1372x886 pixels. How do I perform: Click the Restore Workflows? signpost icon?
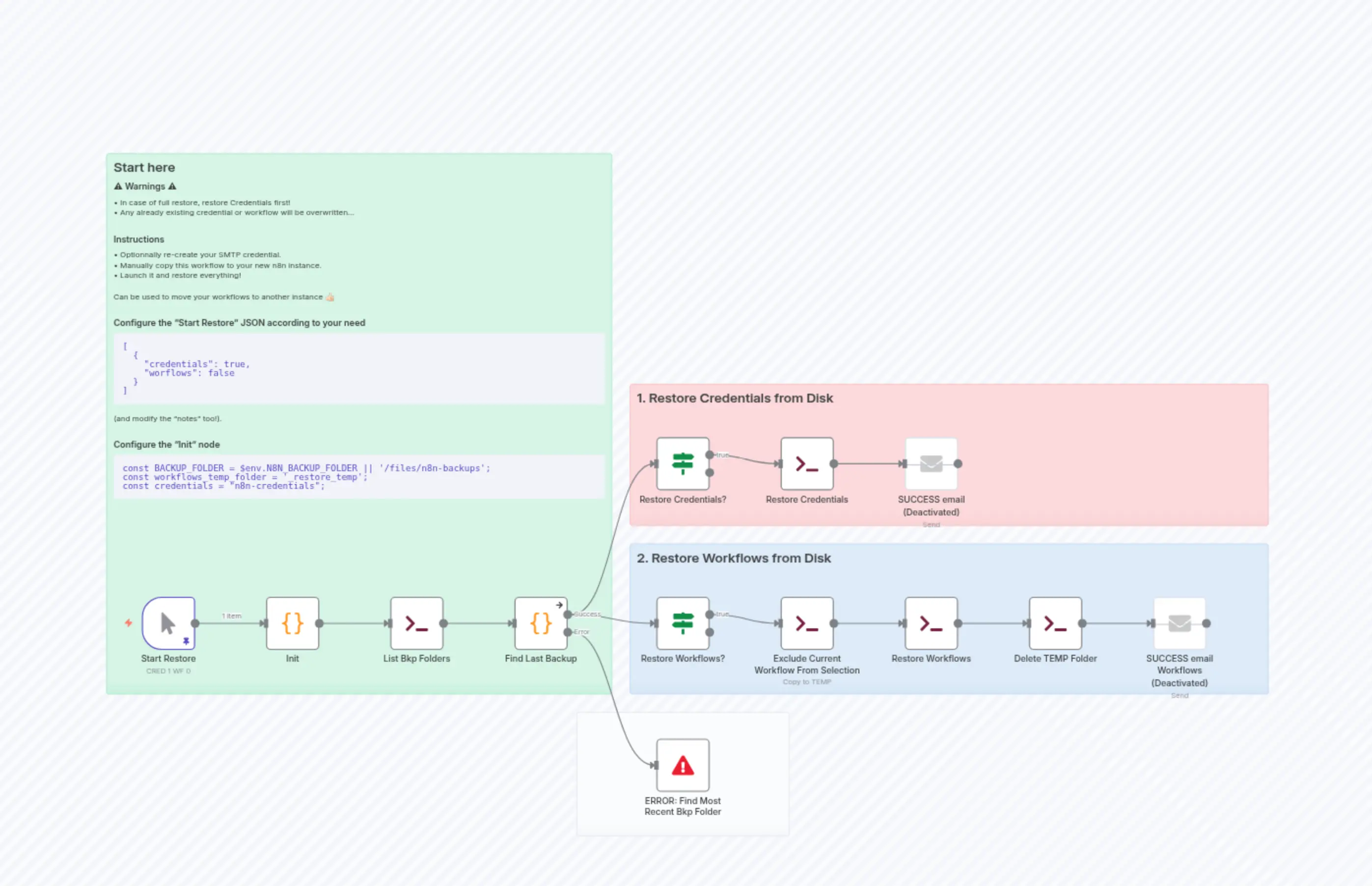coord(683,623)
